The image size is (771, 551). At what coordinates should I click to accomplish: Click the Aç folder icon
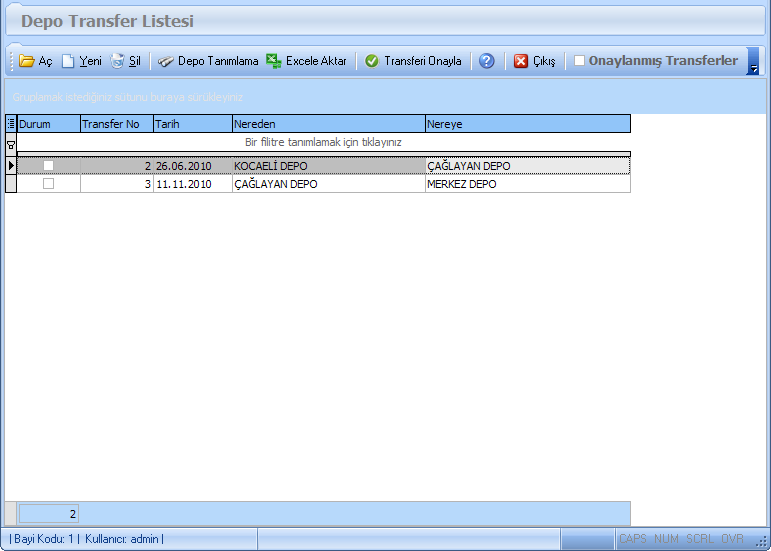point(27,61)
